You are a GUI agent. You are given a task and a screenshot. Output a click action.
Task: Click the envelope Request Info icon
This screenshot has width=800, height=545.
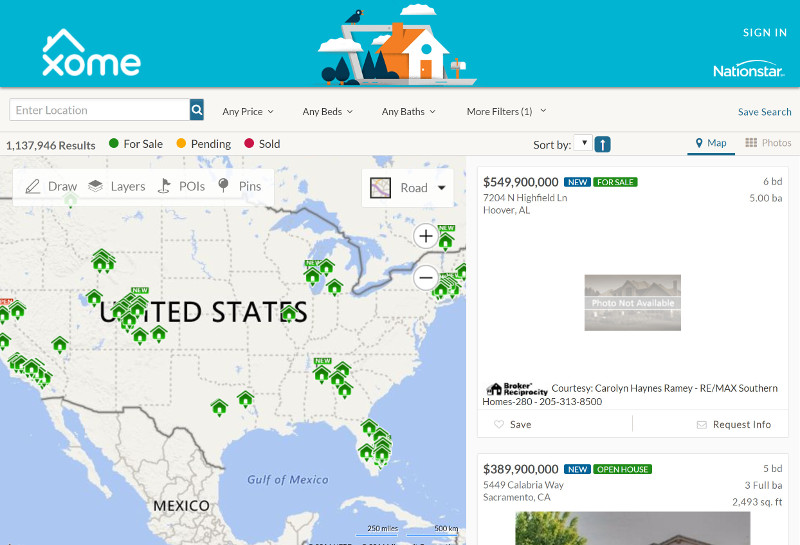click(x=702, y=425)
